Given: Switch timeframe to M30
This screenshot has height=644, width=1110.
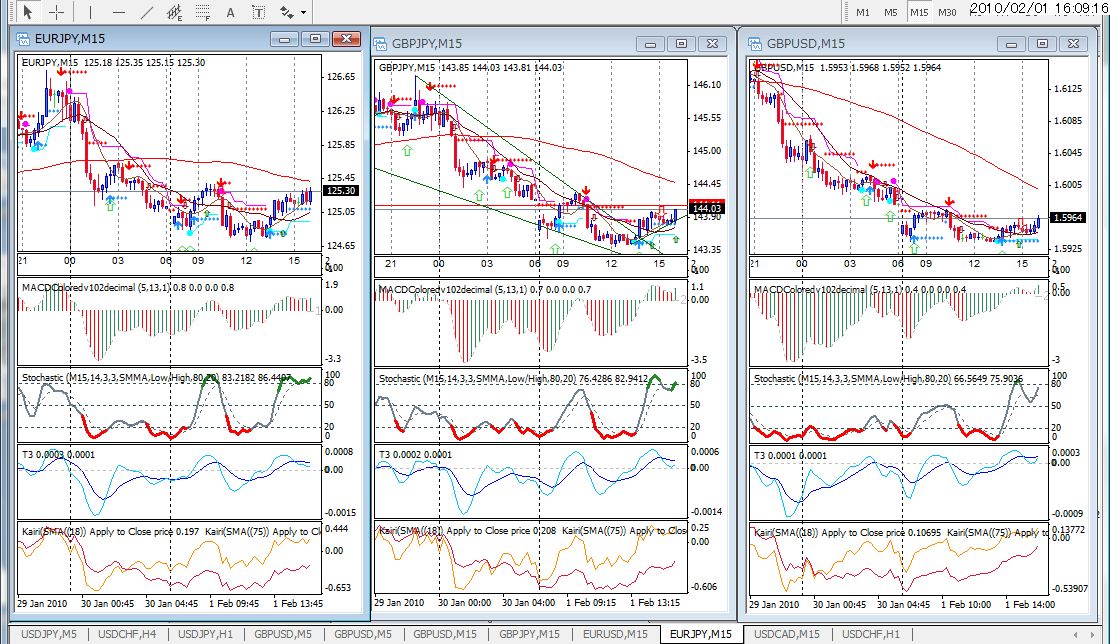Looking at the screenshot, I should (947, 12).
